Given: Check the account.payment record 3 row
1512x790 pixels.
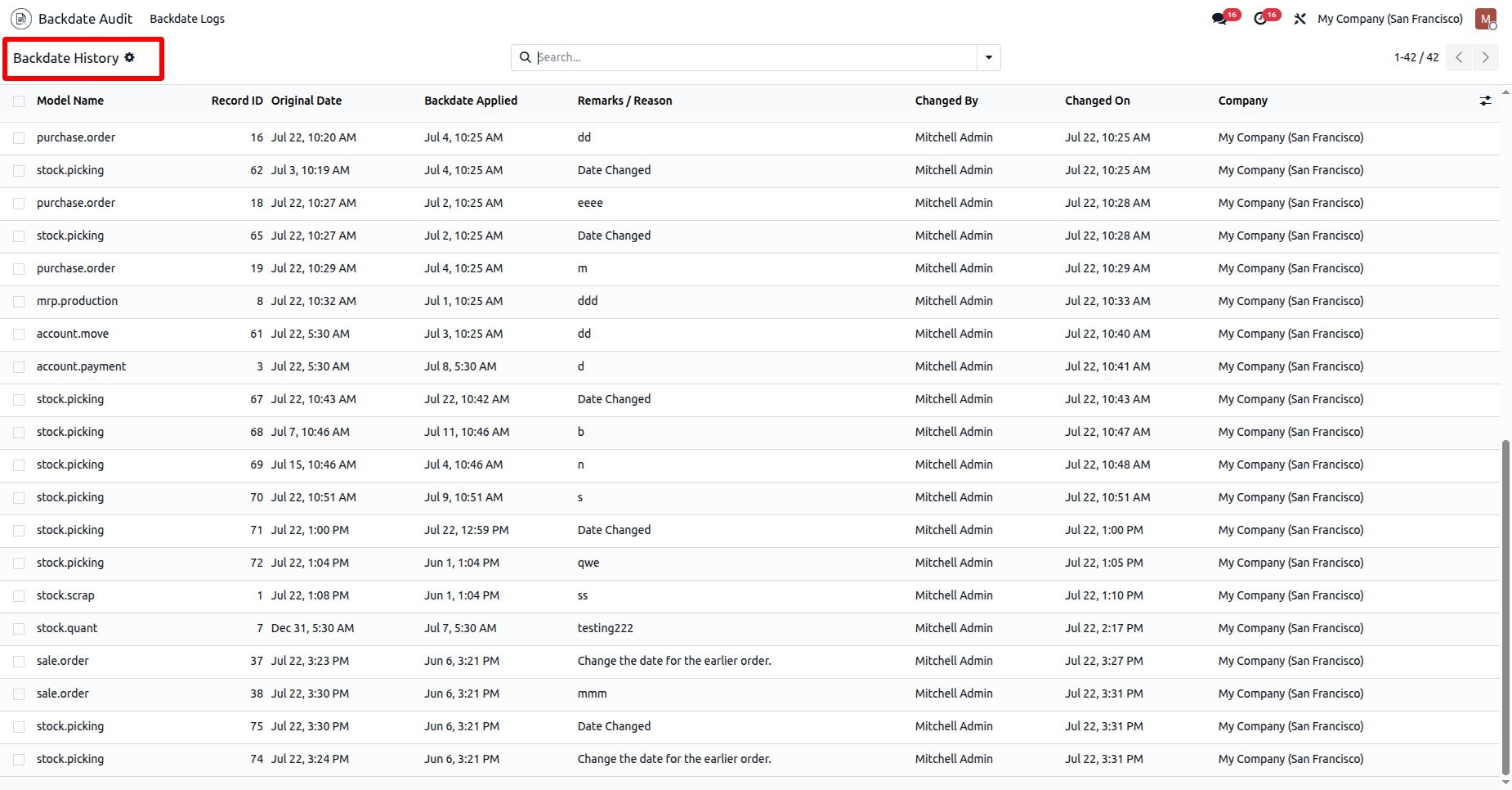Looking at the screenshot, I should (19, 367).
